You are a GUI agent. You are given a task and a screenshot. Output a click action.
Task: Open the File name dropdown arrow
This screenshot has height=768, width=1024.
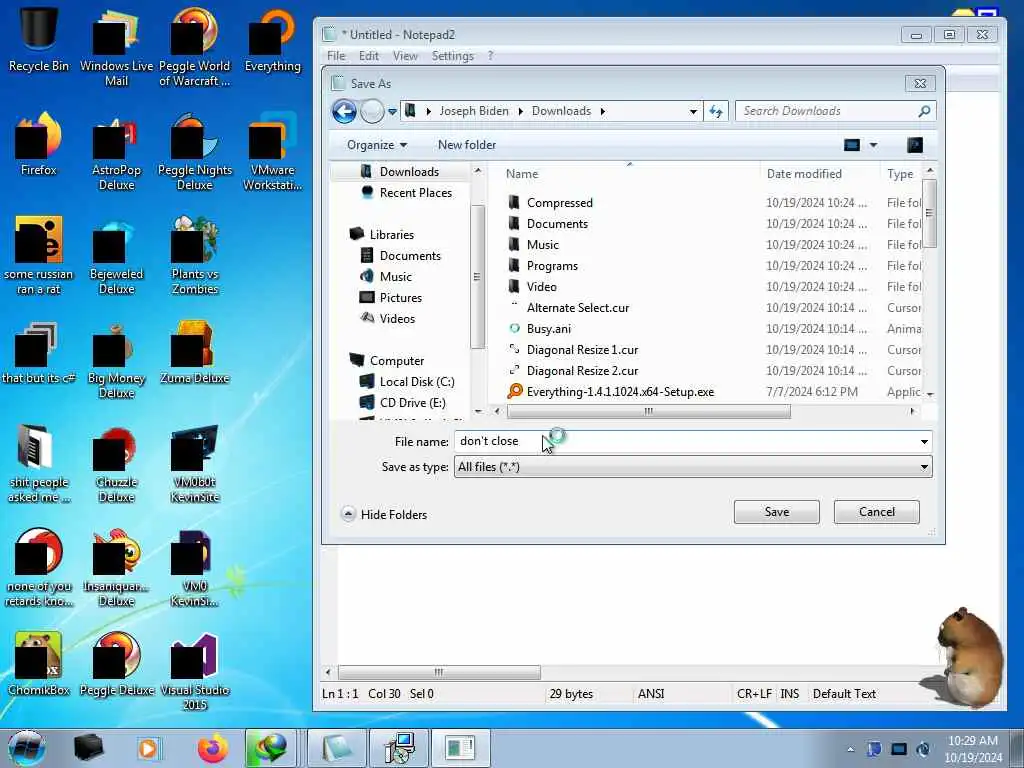tap(924, 442)
